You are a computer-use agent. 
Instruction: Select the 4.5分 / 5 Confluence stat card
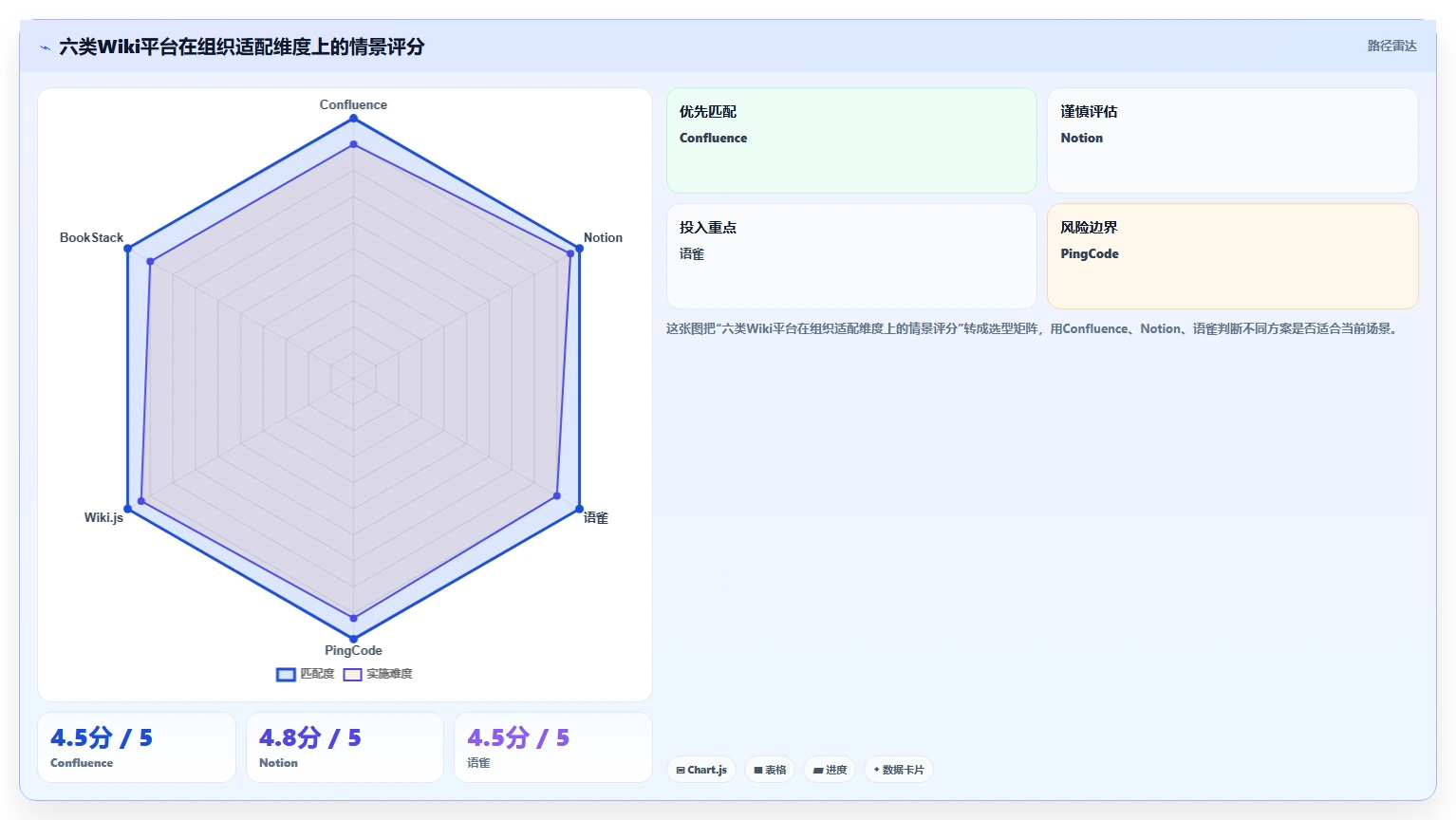(x=137, y=748)
